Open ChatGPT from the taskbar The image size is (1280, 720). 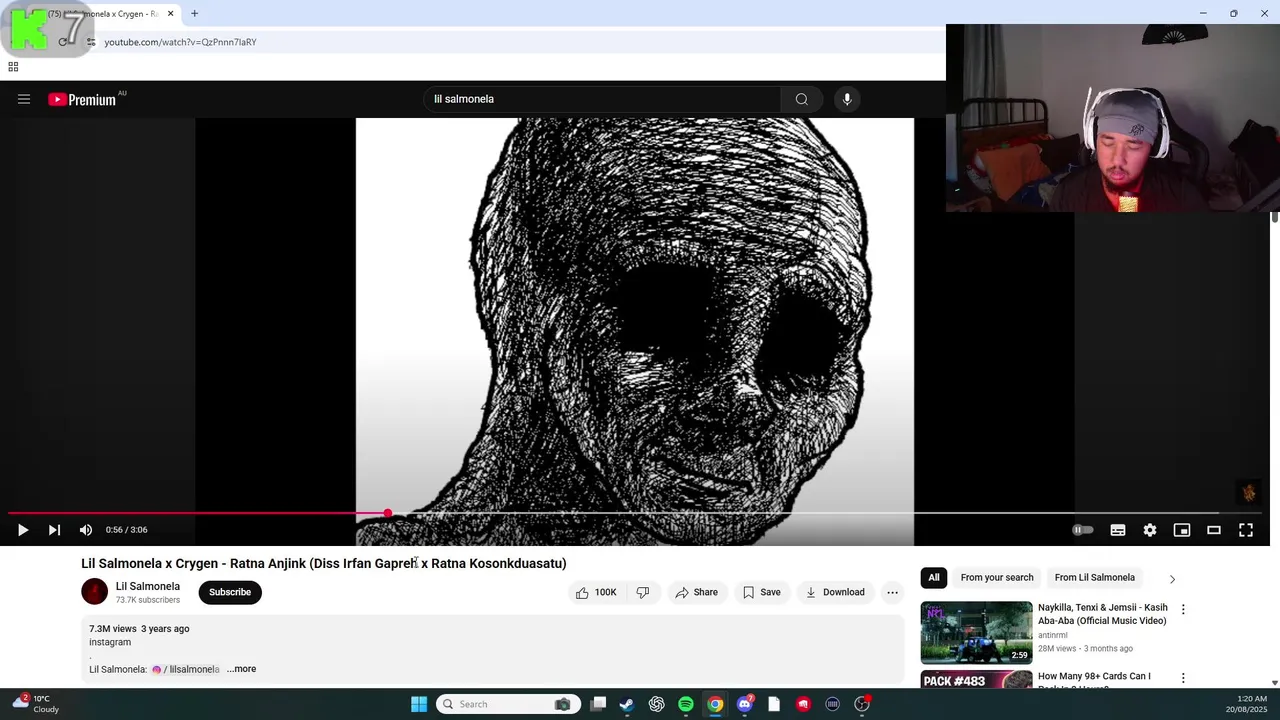click(656, 704)
